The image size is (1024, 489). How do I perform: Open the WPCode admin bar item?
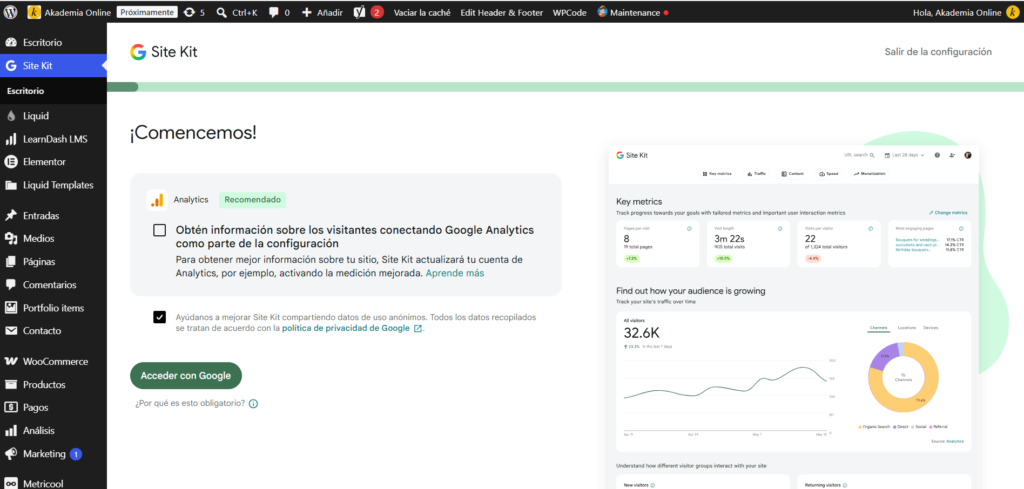pyautogui.click(x=569, y=12)
